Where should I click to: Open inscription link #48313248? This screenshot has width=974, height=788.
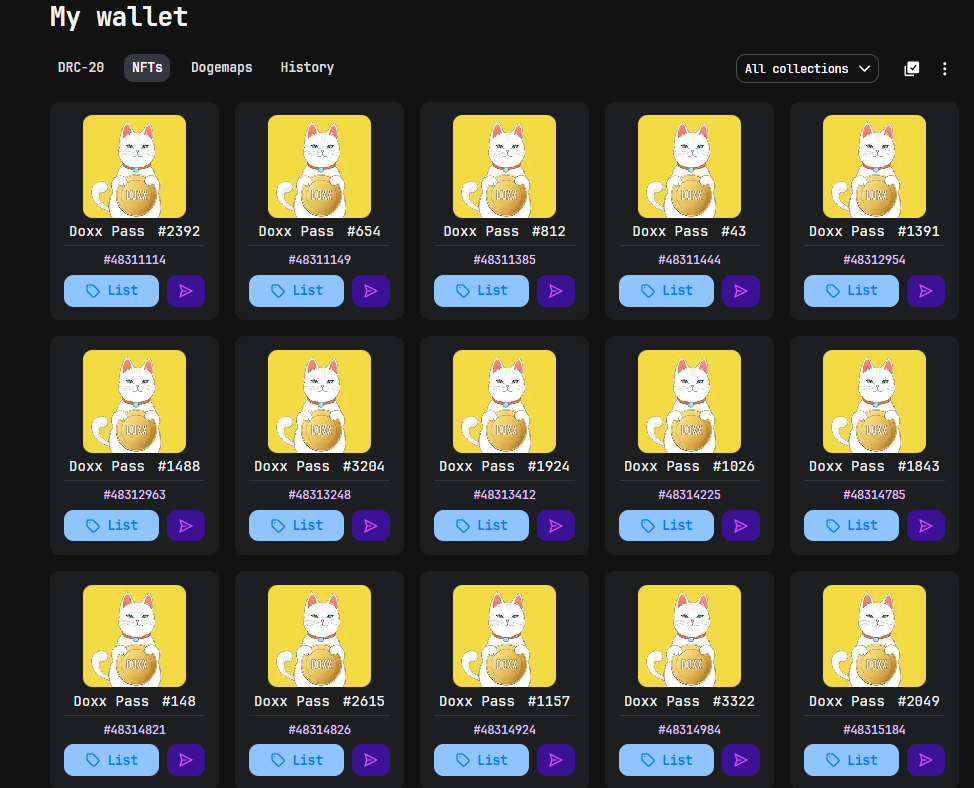coord(319,494)
